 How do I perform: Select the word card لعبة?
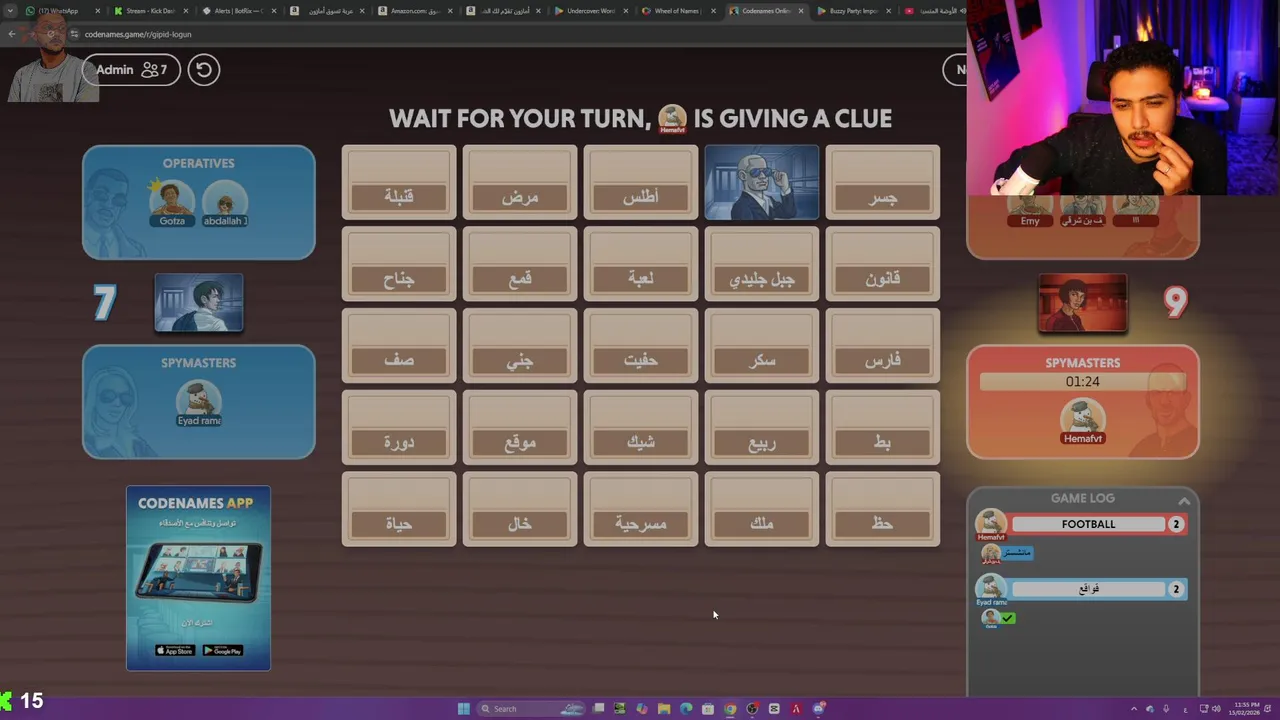coord(641,264)
